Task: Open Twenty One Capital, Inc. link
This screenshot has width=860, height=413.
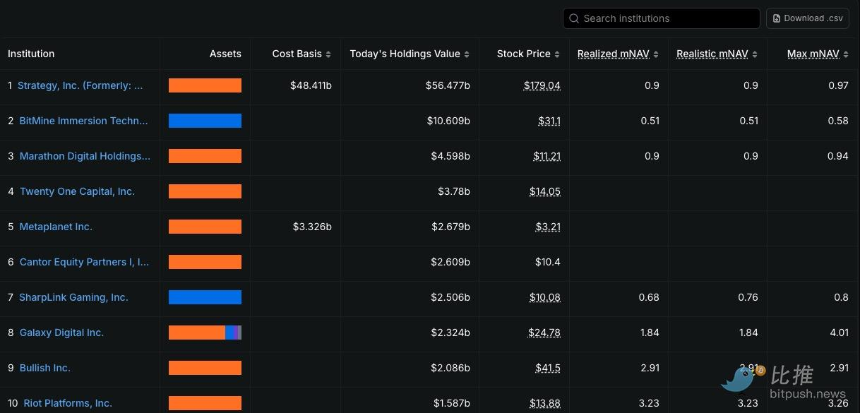Action: [x=77, y=191]
